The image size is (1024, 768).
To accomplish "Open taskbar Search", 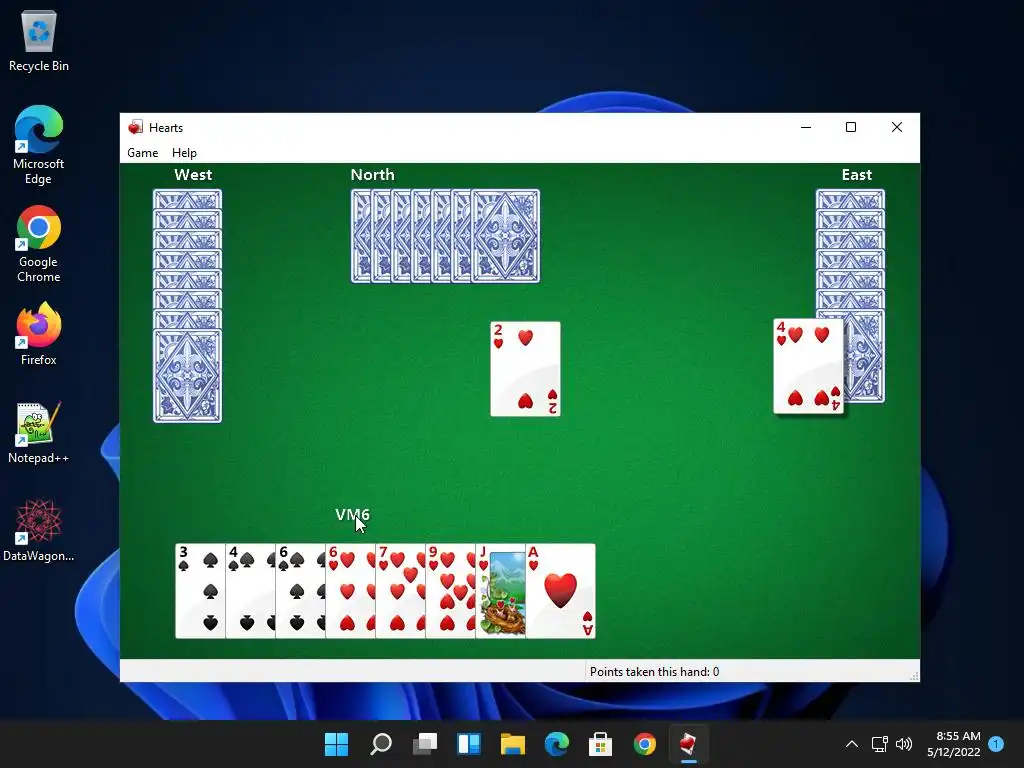I will coord(381,744).
